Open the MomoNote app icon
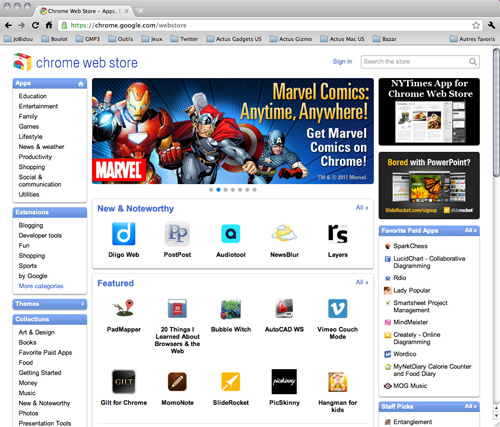Image resolution: width=500 pixels, height=427 pixels. point(177,382)
